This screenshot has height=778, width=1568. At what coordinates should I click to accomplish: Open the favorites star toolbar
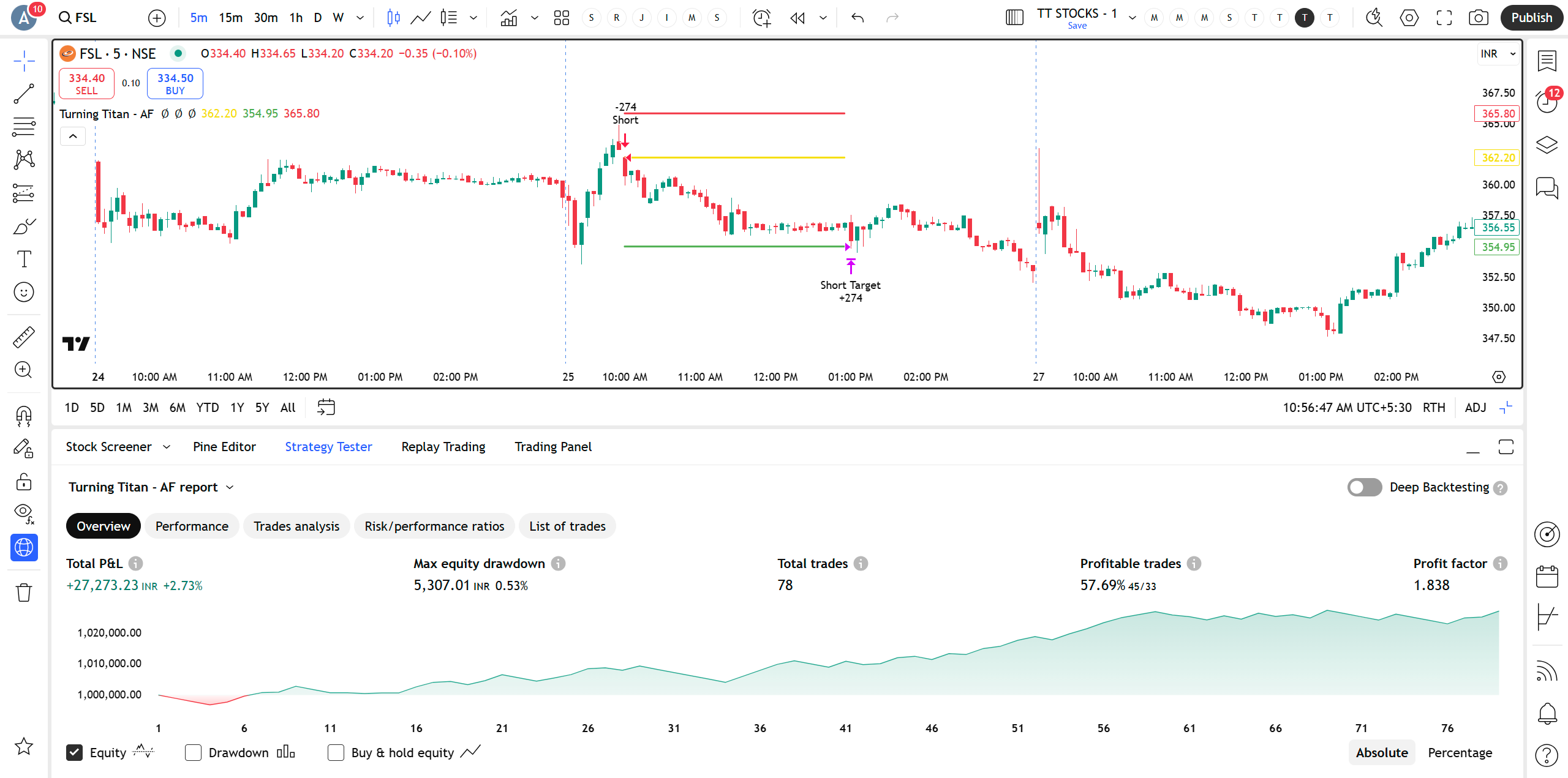tap(24, 746)
